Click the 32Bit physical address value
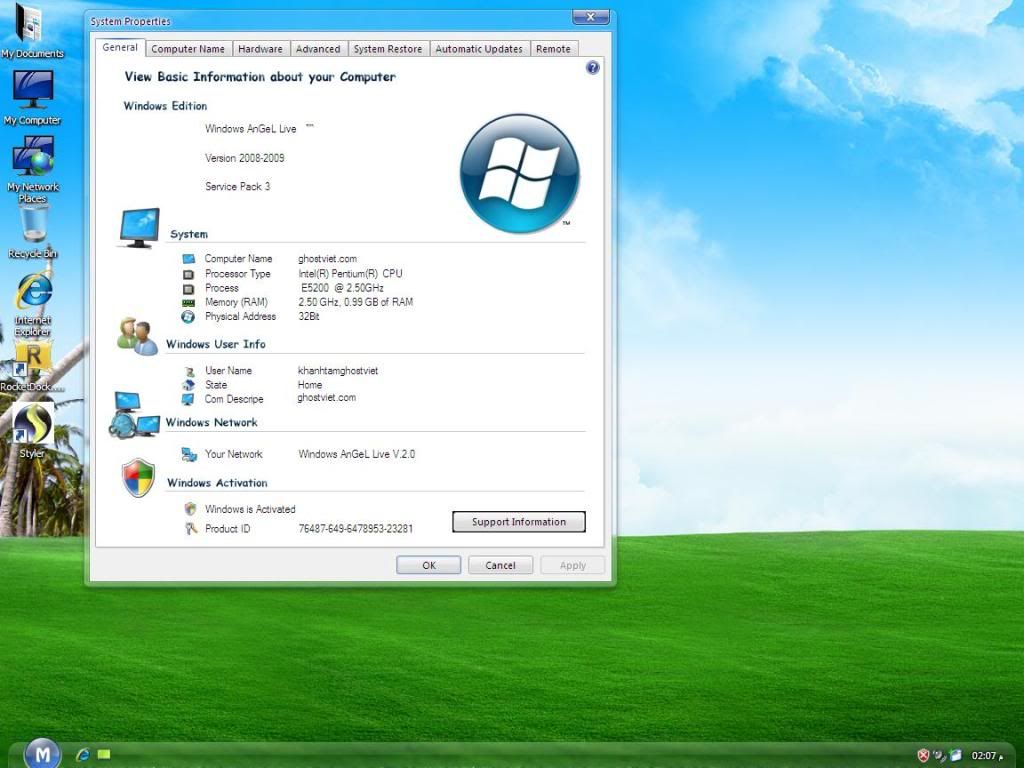Viewport: 1024px width, 768px height. click(309, 316)
